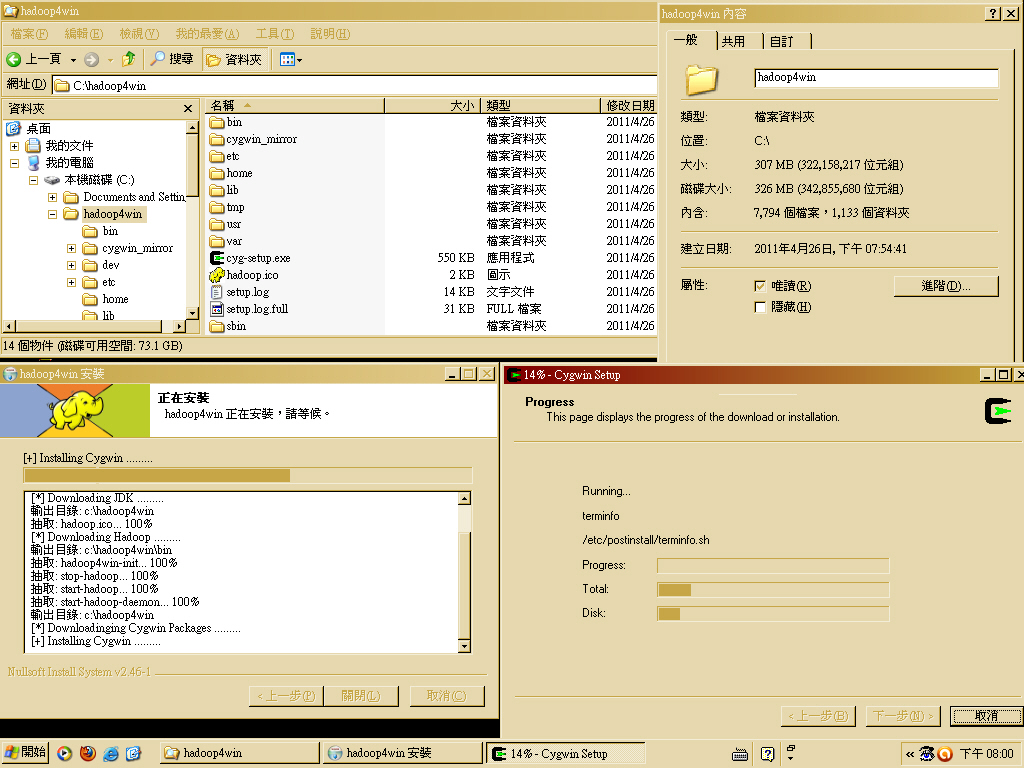This screenshot has width=1024, height=768.
Task: Select the setup.log.full file icon
Action: (x=217, y=309)
